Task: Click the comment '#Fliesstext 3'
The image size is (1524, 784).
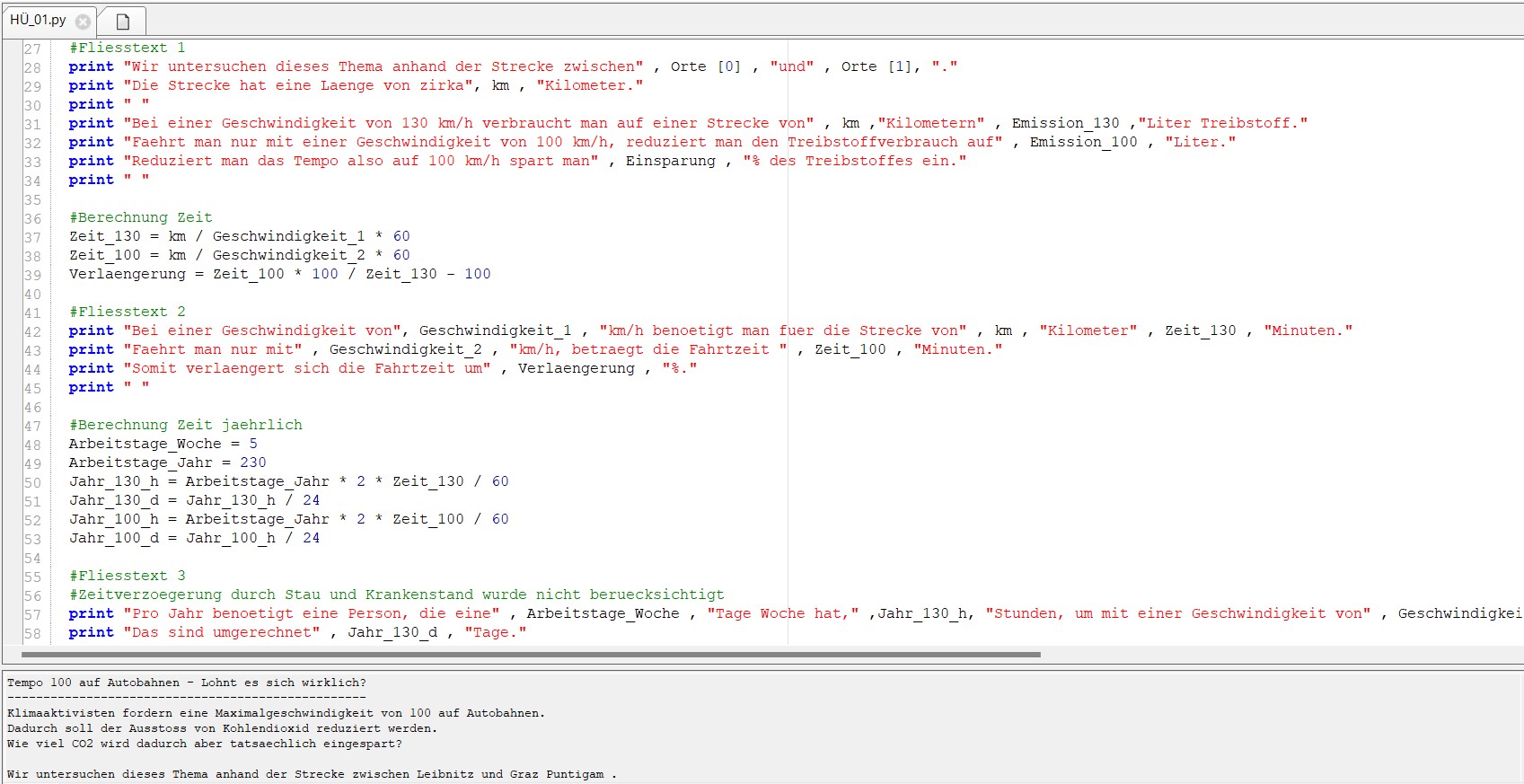Action: pos(128,576)
